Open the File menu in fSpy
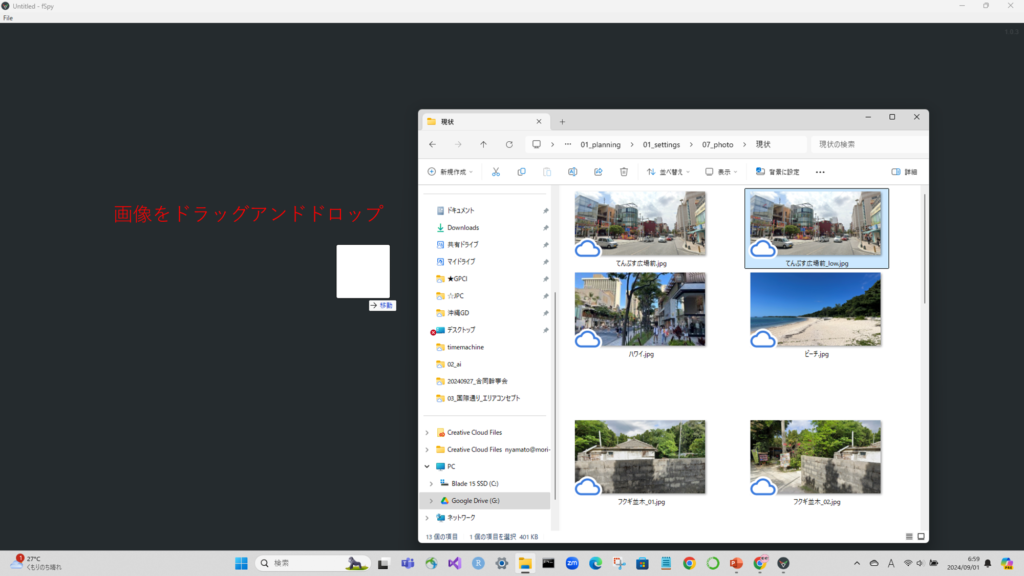 pyautogui.click(x=8, y=18)
